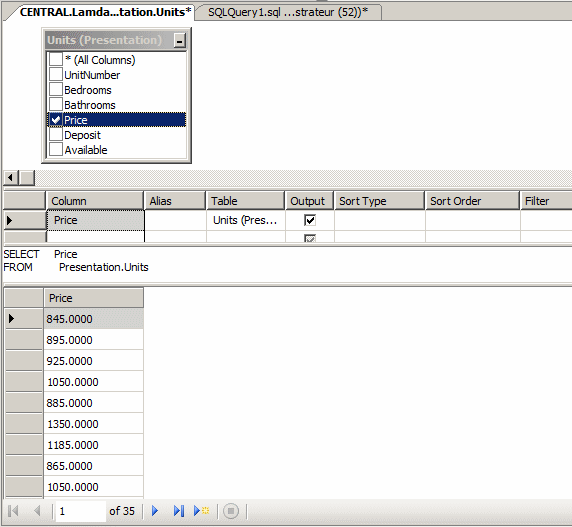Click row selector of Price criteria row
Screen dimensions: 572x527
pyautogui.click(x=24, y=220)
